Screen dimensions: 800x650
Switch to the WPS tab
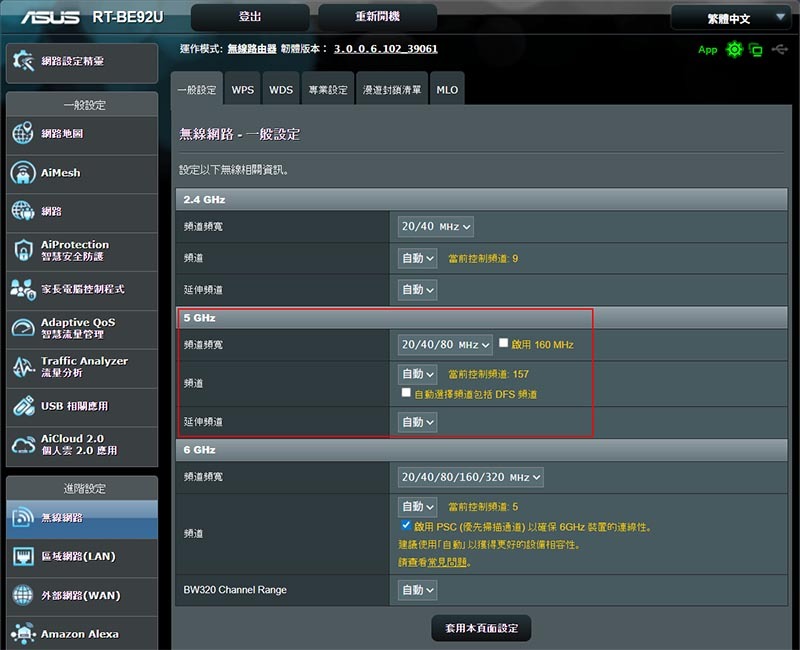(x=243, y=90)
